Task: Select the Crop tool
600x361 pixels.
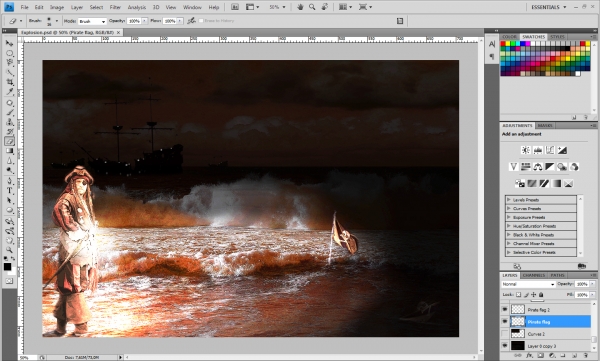Action: click(9, 82)
